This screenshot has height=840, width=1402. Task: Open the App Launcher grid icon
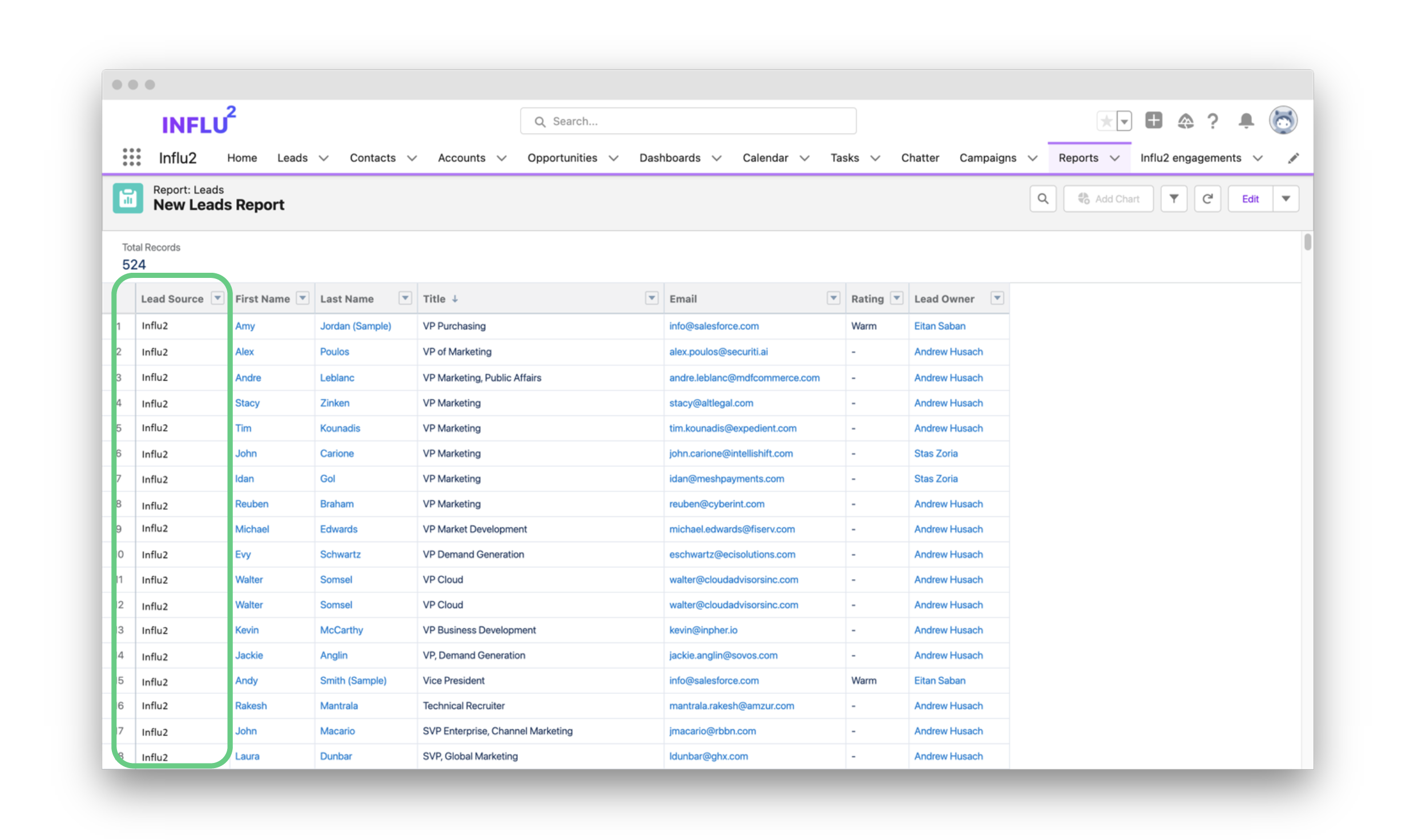point(131,157)
